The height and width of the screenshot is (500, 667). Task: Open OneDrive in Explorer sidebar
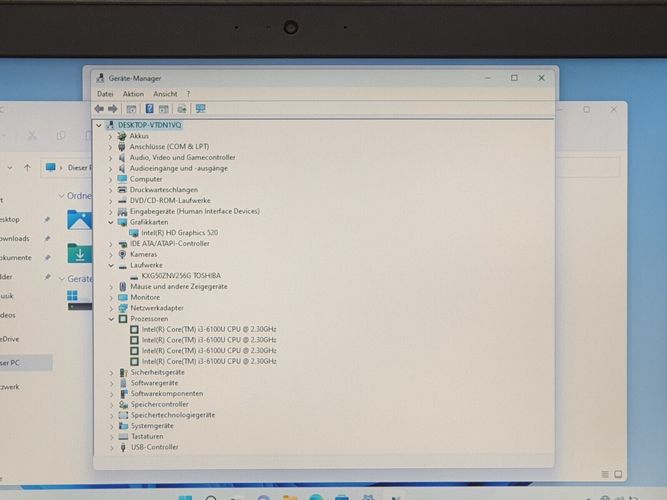coord(9,339)
